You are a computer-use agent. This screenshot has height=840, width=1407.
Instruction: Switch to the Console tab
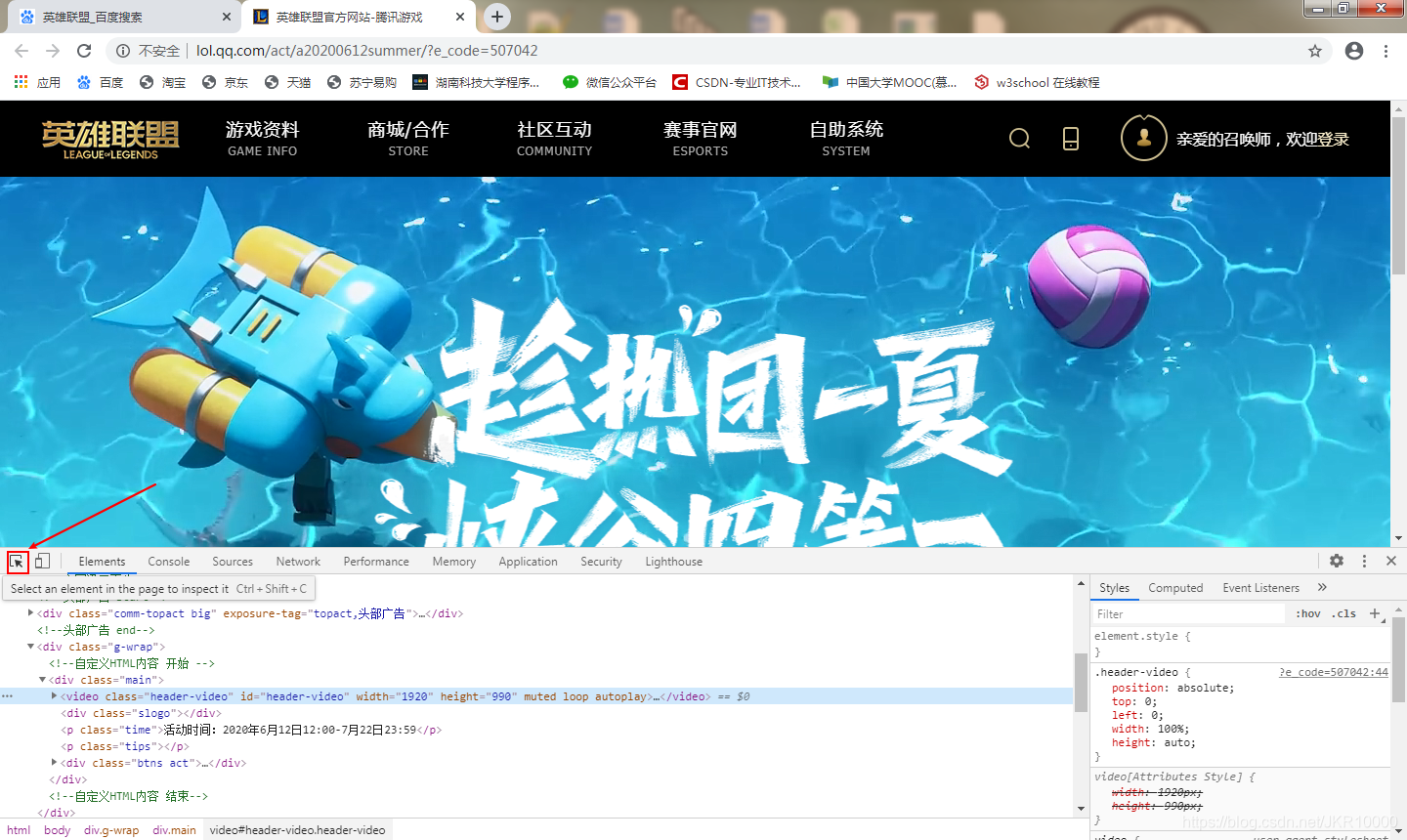(x=169, y=562)
